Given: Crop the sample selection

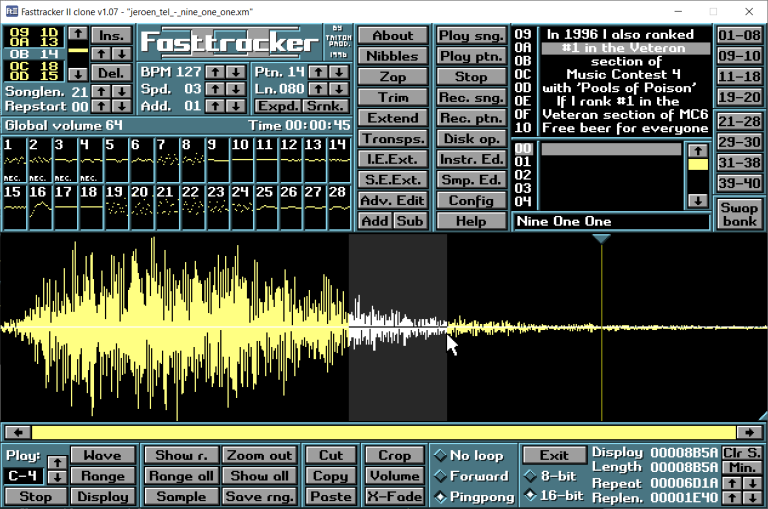Looking at the screenshot, I should pos(395,456).
